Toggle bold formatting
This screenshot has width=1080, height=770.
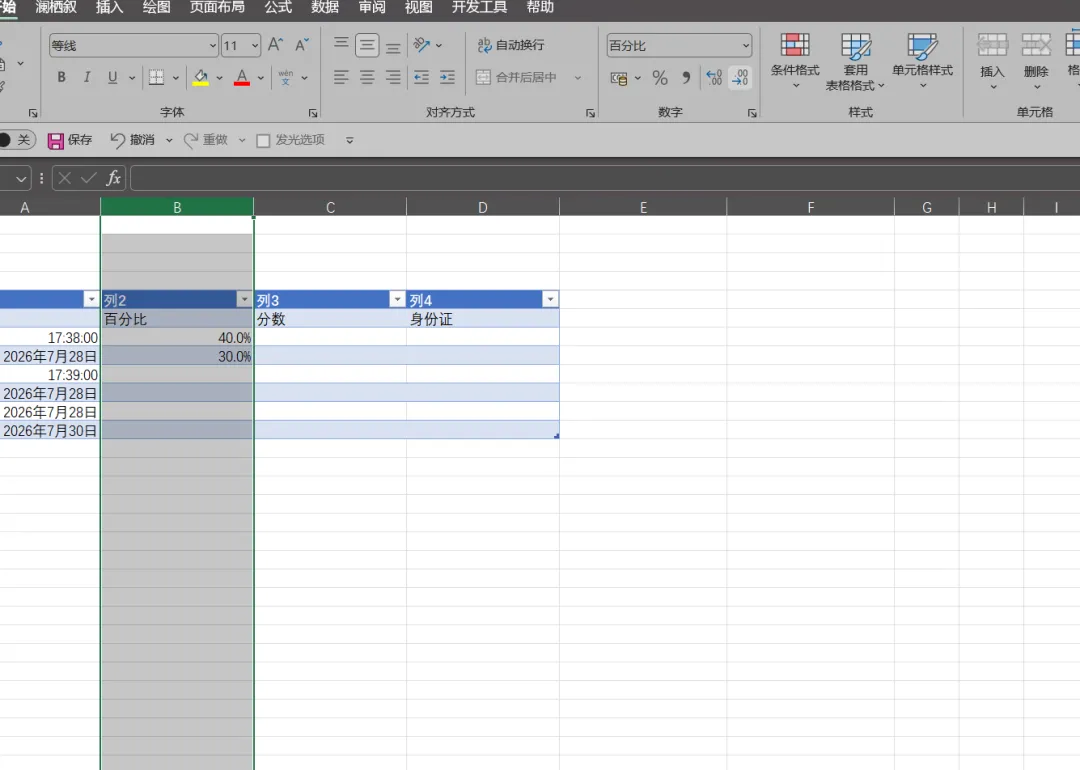point(61,77)
